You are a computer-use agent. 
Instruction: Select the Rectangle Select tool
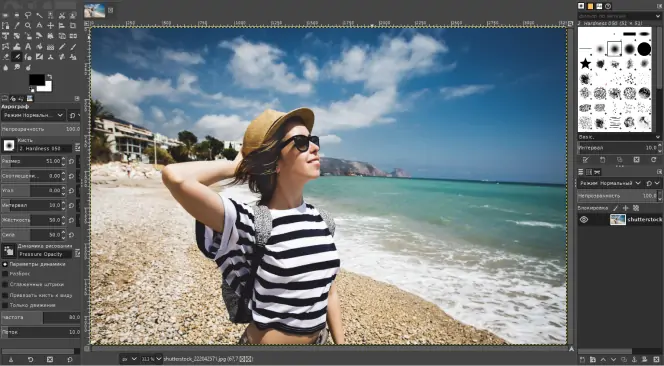click(x=5, y=15)
